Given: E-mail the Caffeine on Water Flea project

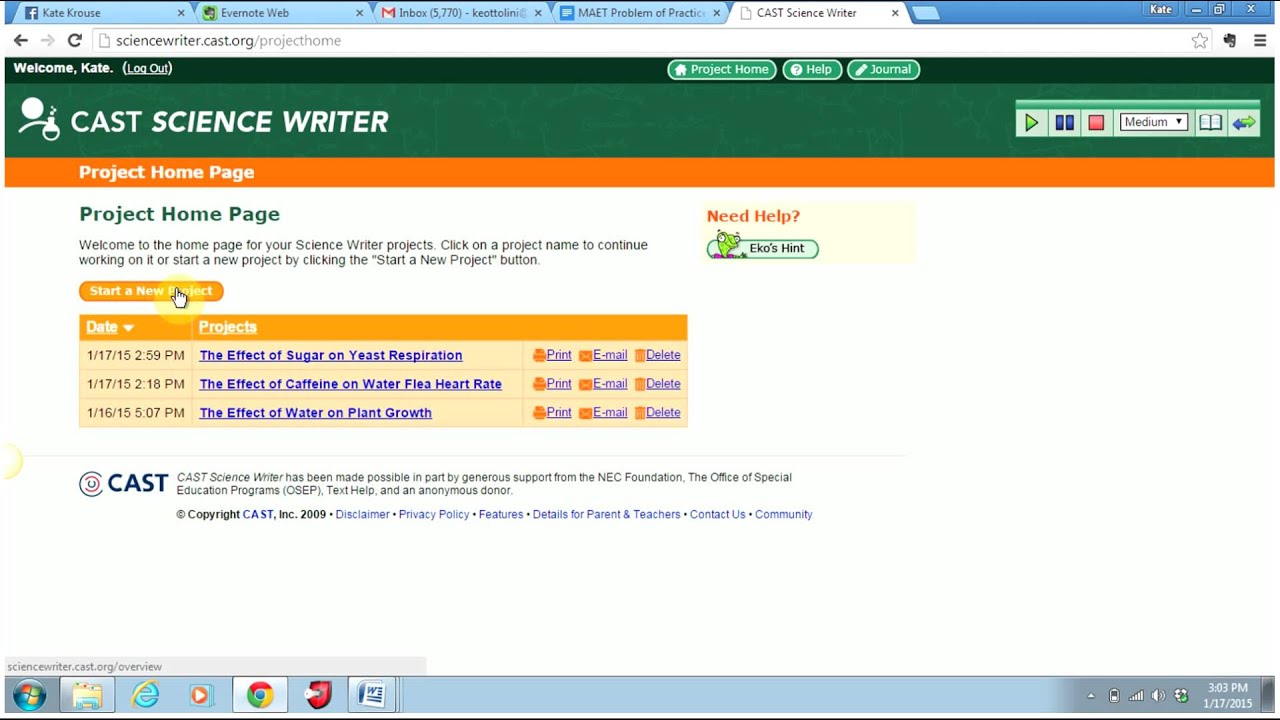Looking at the screenshot, I should click(x=603, y=384).
